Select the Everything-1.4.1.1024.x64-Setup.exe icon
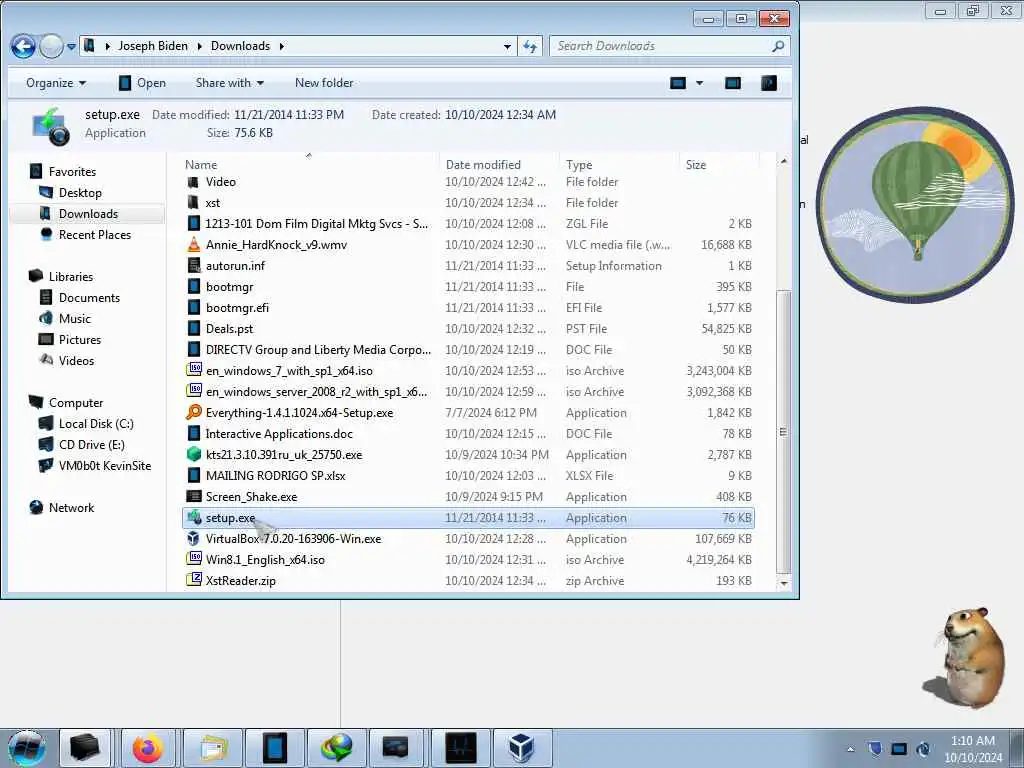This screenshot has width=1024, height=768. pyautogui.click(x=194, y=413)
